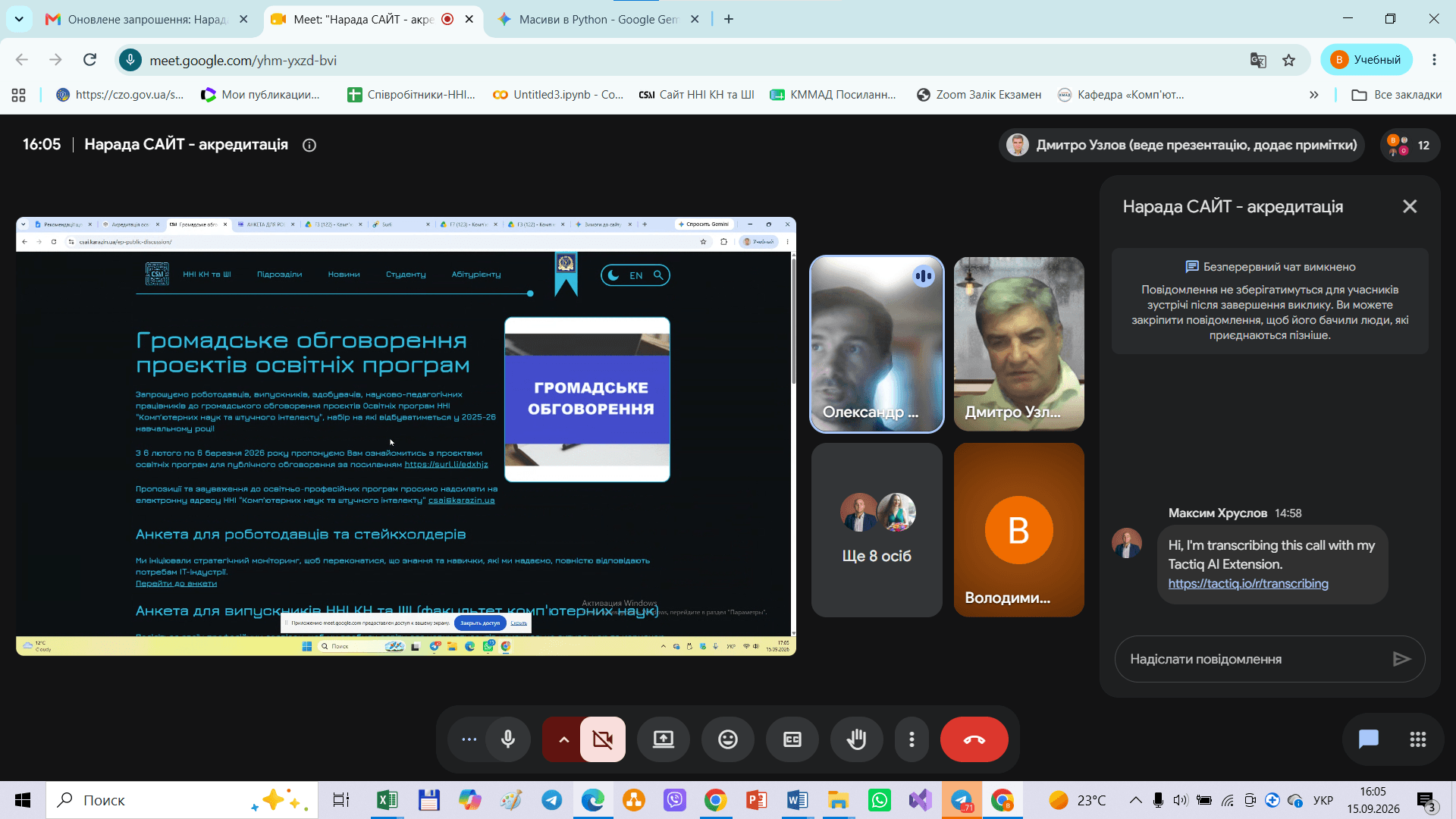Open more options menu in call controls
This screenshot has height=819, width=1456.
pyautogui.click(x=912, y=739)
